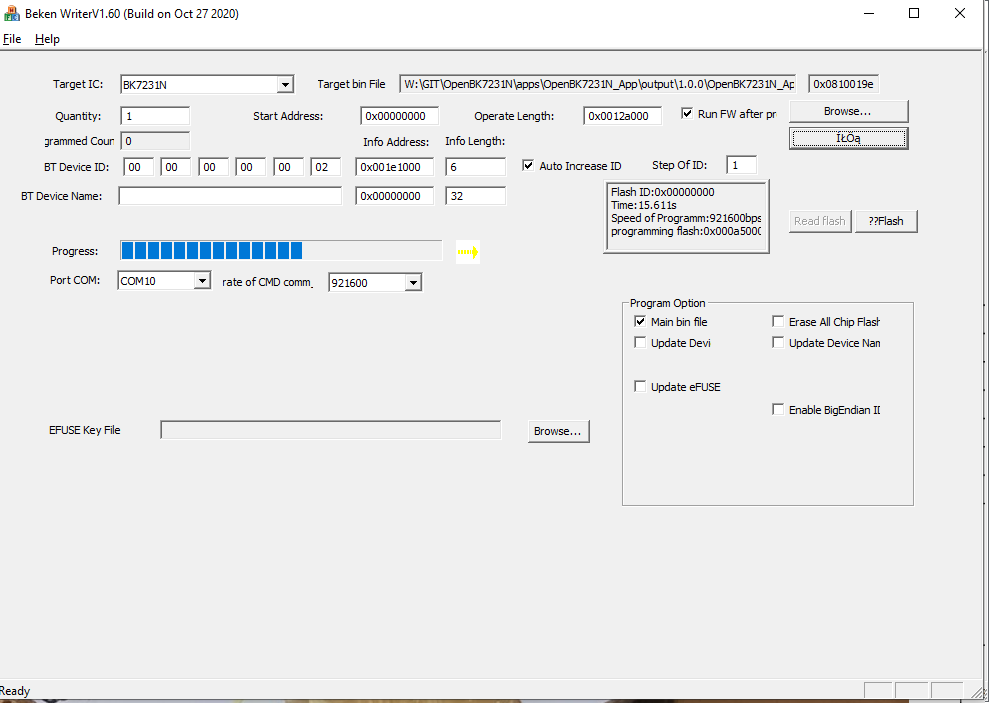Click Browse button for target bin file
Viewport: 989px width, 703px height.
click(848, 111)
